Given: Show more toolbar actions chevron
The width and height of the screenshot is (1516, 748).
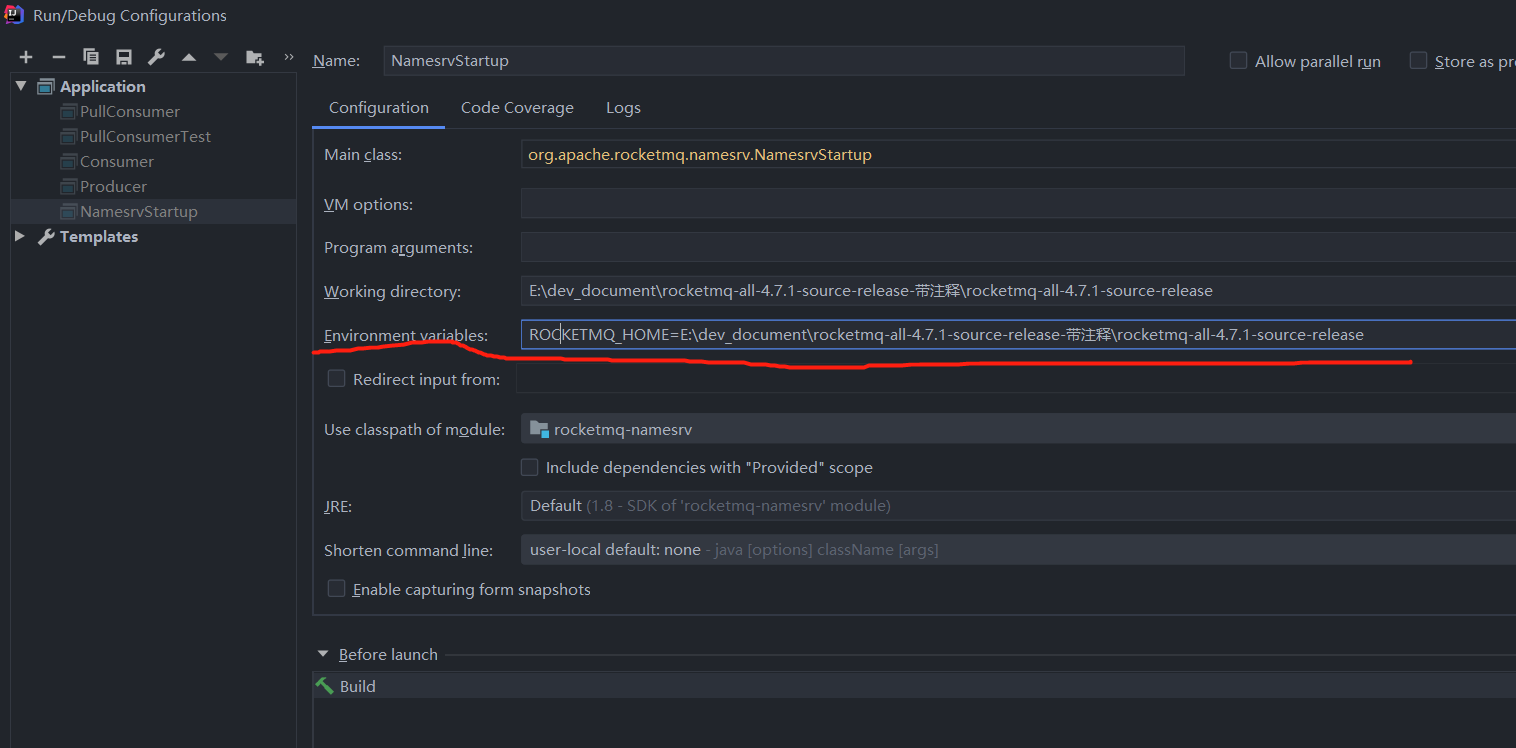Looking at the screenshot, I should 289,57.
